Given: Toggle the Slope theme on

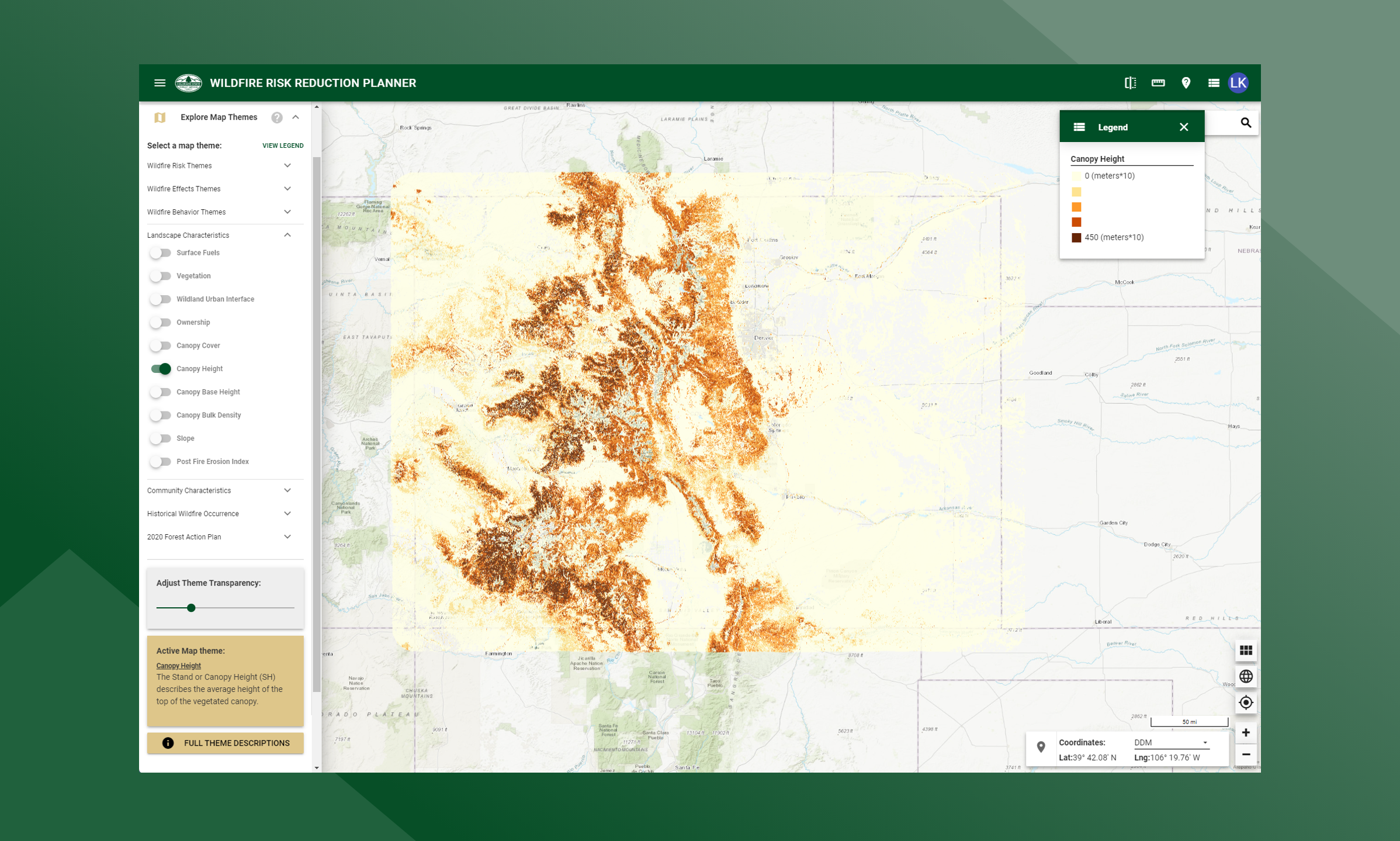Looking at the screenshot, I should (x=160, y=438).
